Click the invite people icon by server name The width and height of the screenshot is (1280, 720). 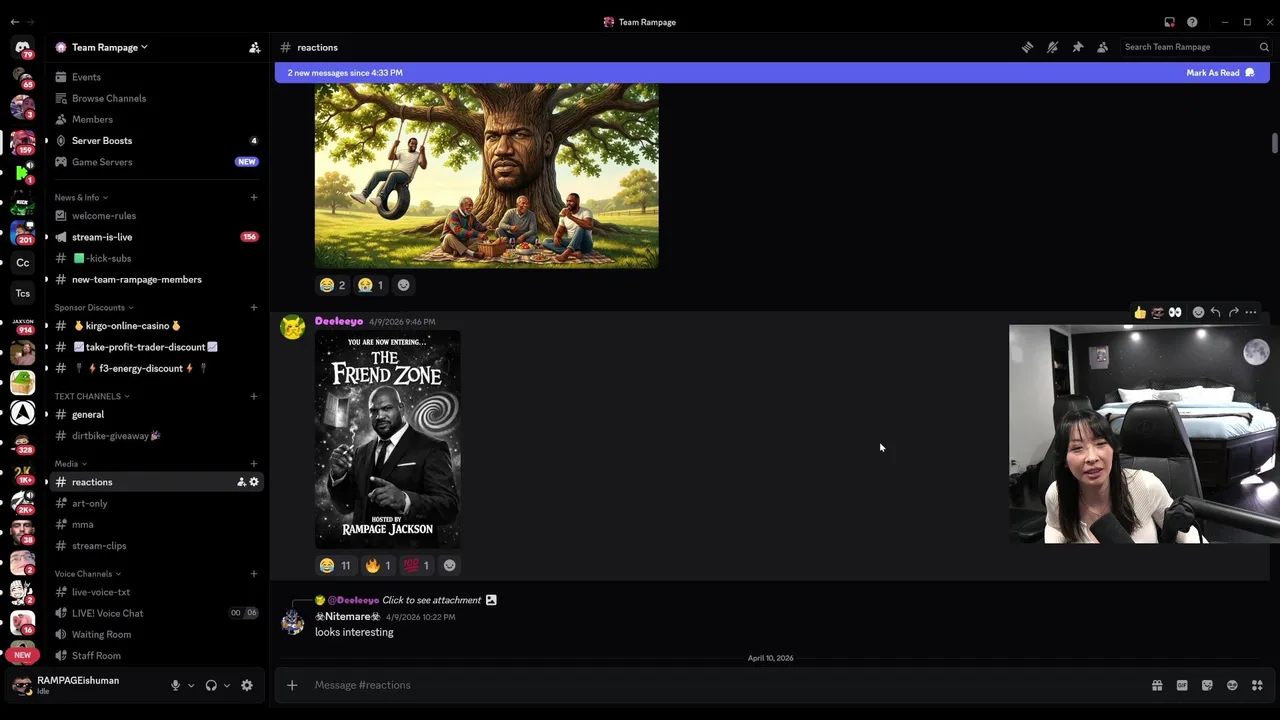click(254, 47)
